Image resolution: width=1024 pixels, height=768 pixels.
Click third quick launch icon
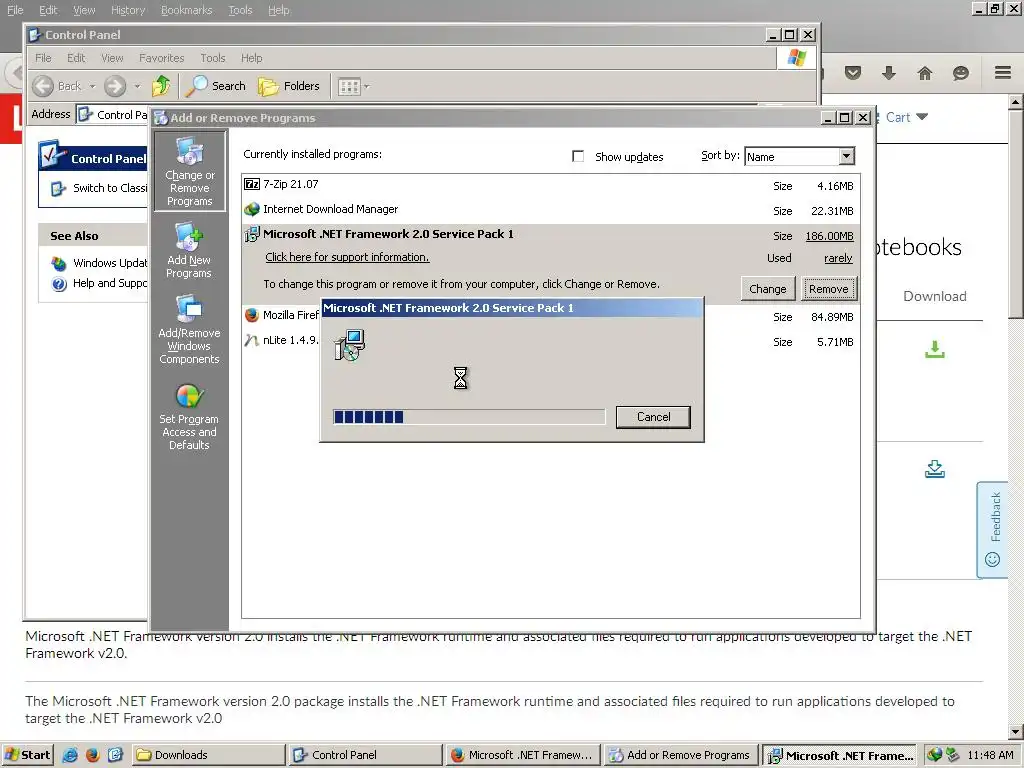[115, 755]
